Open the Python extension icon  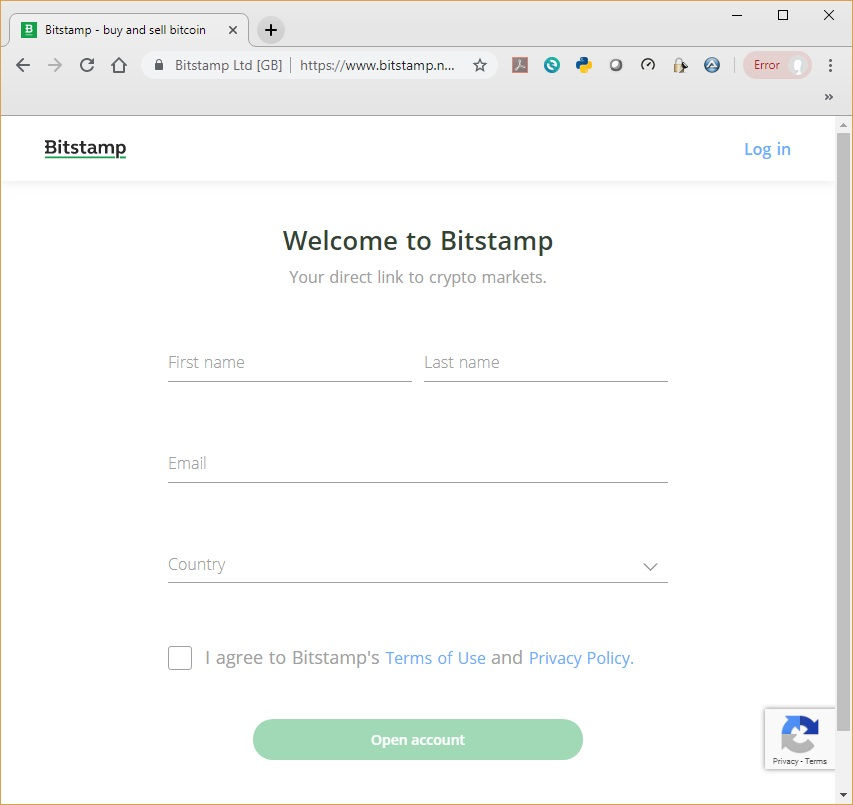tap(584, 65)
